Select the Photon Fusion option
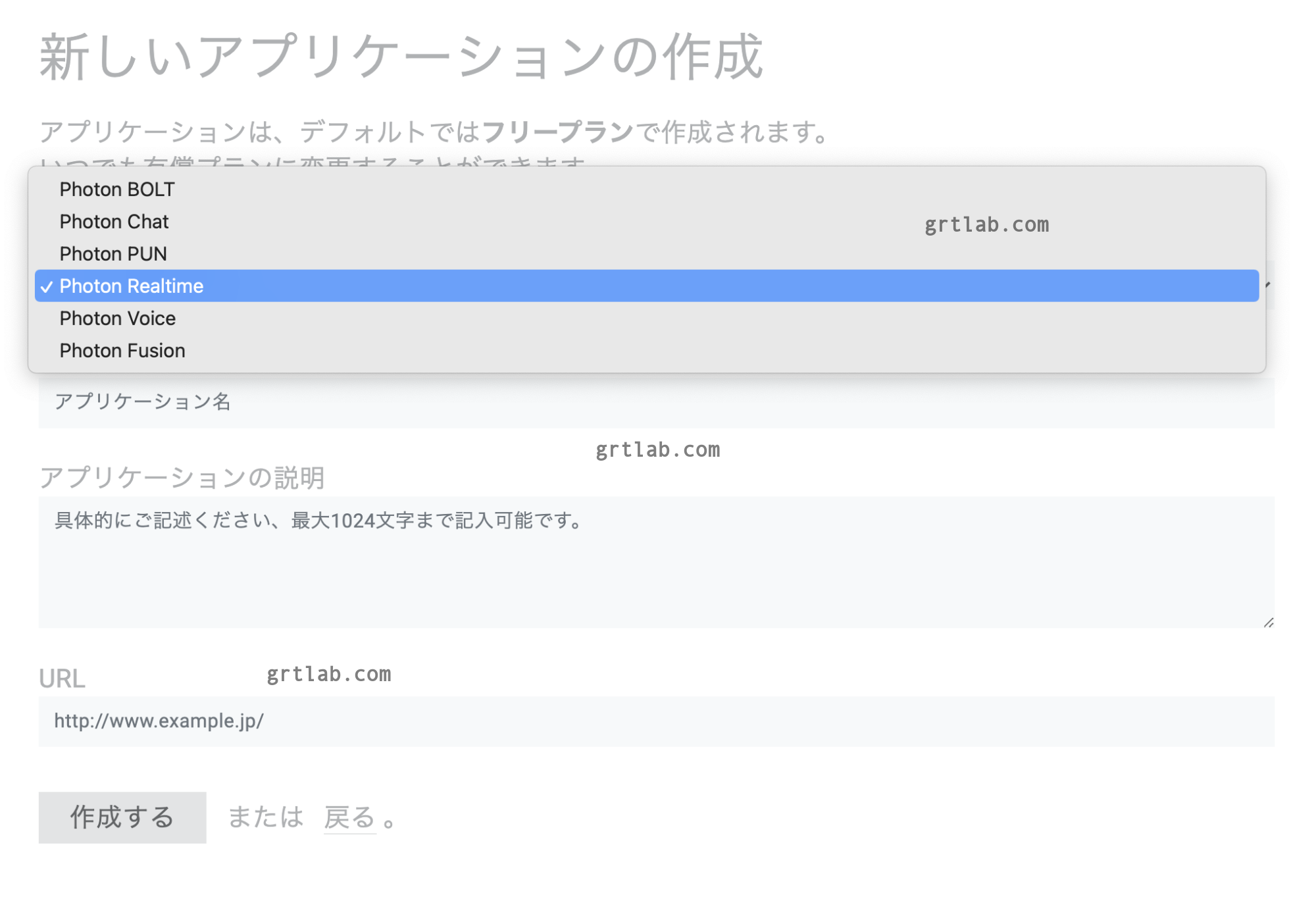 pos(122,351)
